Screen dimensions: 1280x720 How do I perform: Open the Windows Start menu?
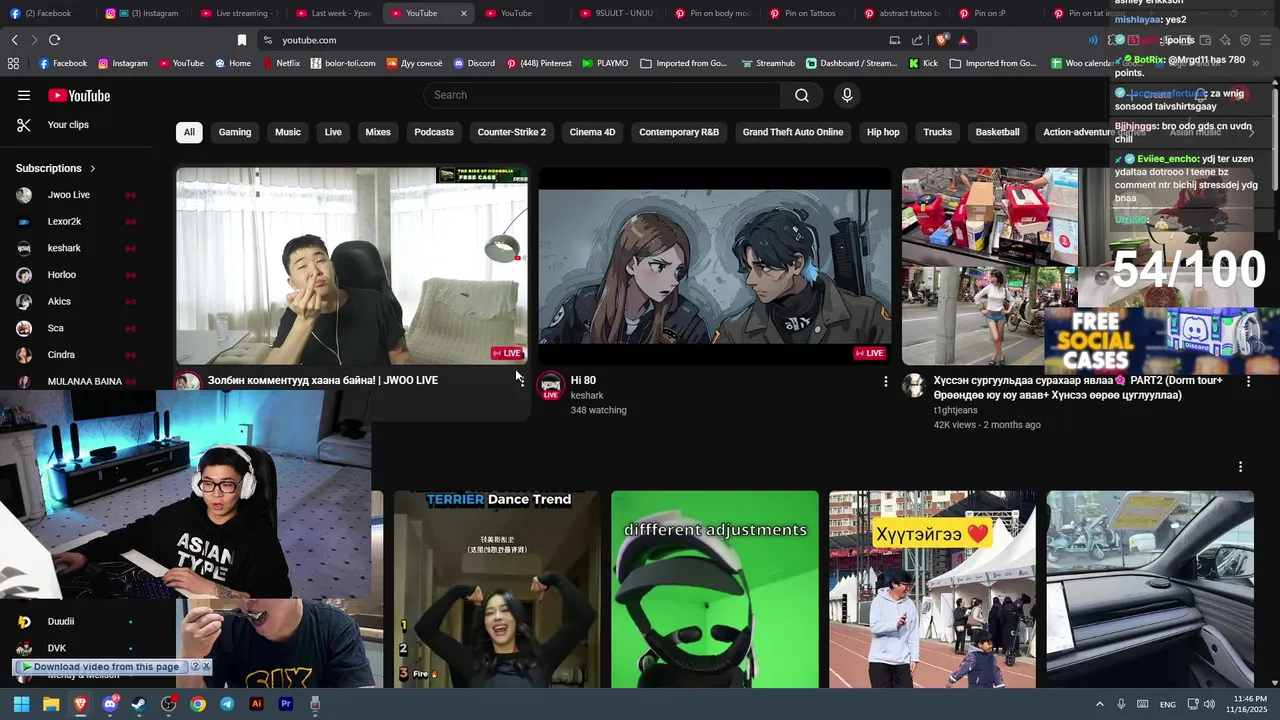(x=21, y=704)
